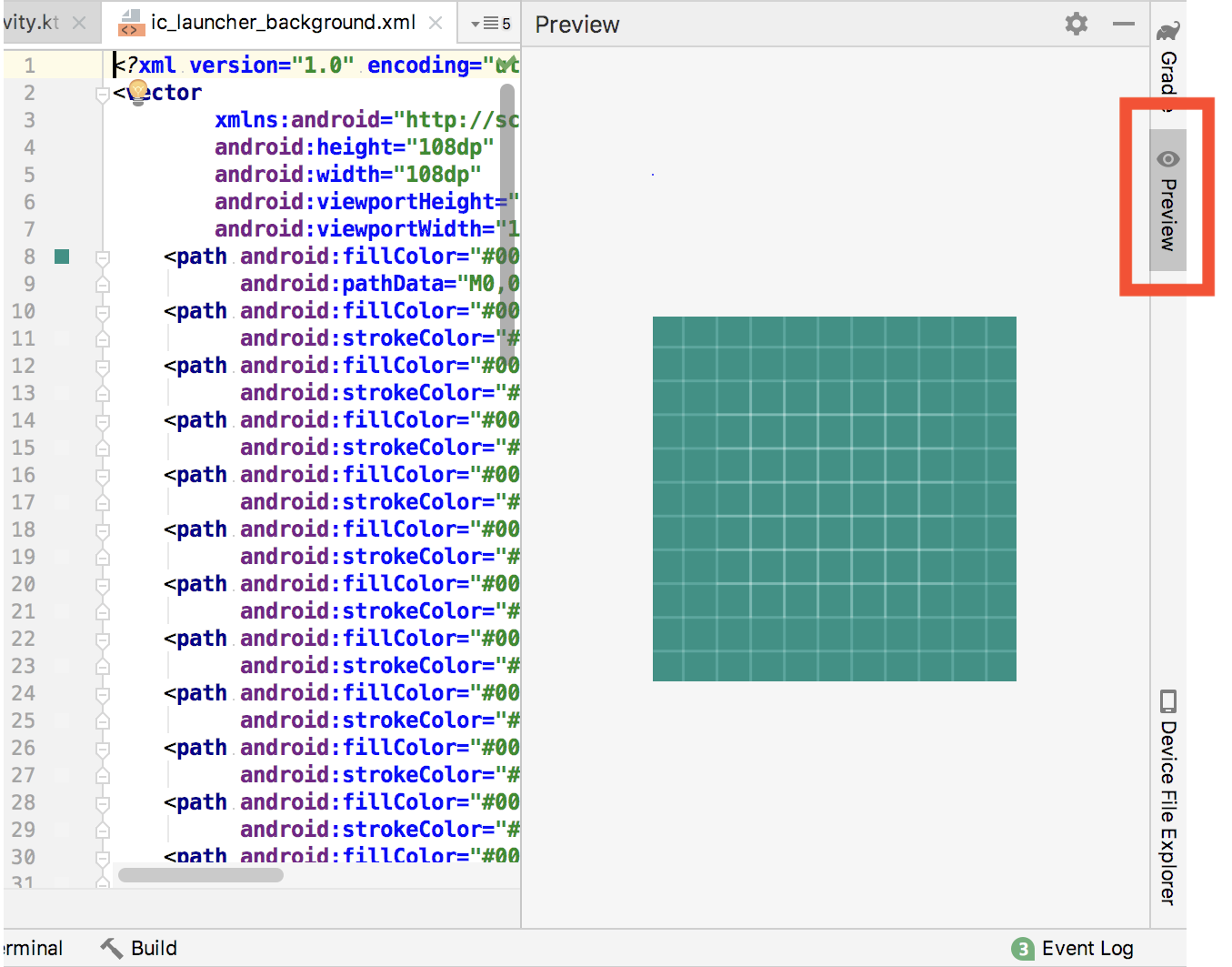Click the ic_launcher_background.xml file icon
Viewport: 1232px width, 967px height.
[132, 23]
